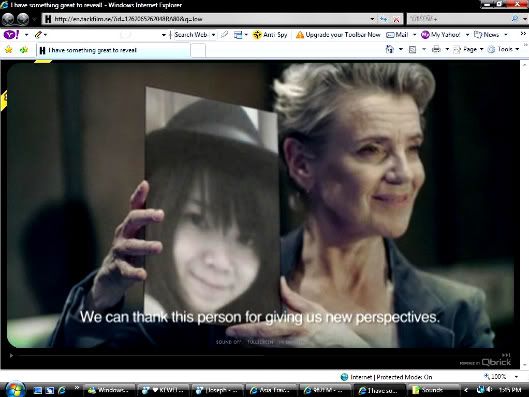This screenshot has width=529, height=397.
Task: Click the Add to Favorites icon
Action: (x=24, y=50)
